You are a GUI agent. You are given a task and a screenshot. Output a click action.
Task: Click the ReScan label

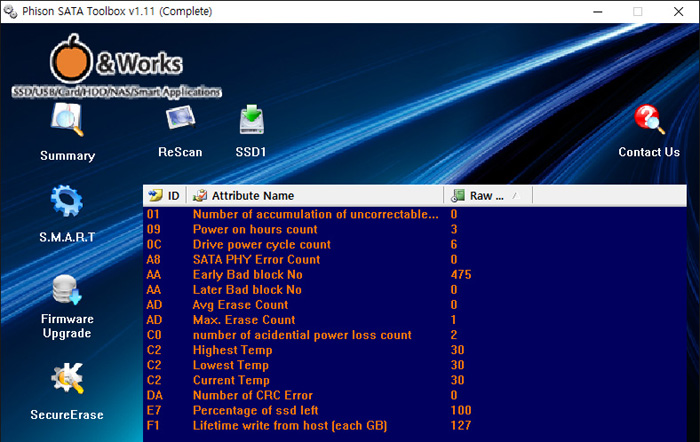[x=180, y=152]
